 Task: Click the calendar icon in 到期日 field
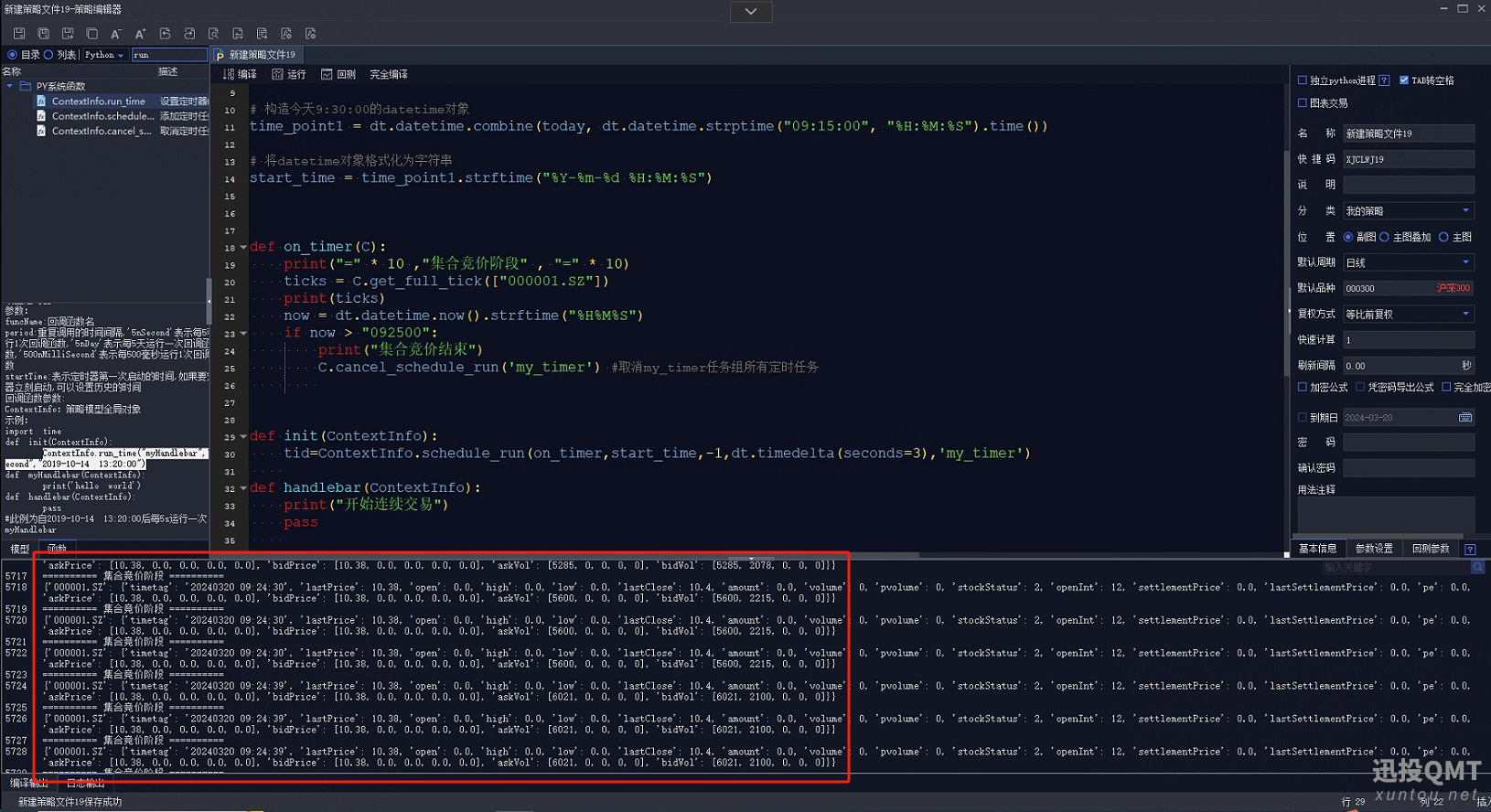[x=1465, y=418]
